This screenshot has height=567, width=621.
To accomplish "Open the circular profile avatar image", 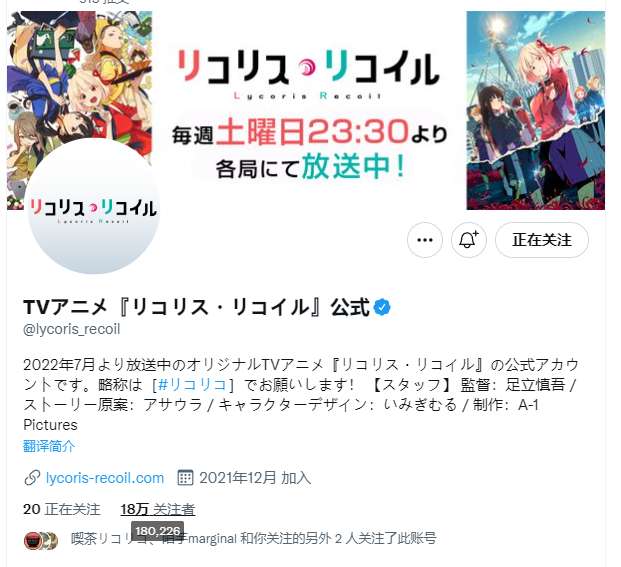I will point(93,207).
